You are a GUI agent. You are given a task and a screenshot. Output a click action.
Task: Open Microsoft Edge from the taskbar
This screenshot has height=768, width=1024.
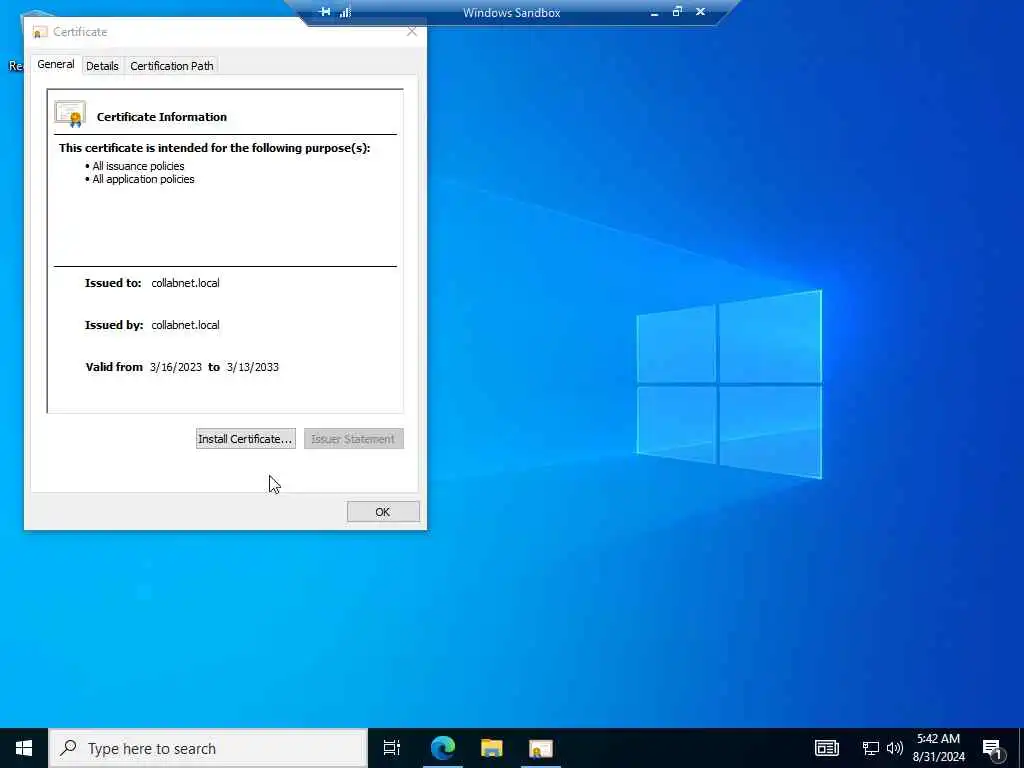pos(443,748)
